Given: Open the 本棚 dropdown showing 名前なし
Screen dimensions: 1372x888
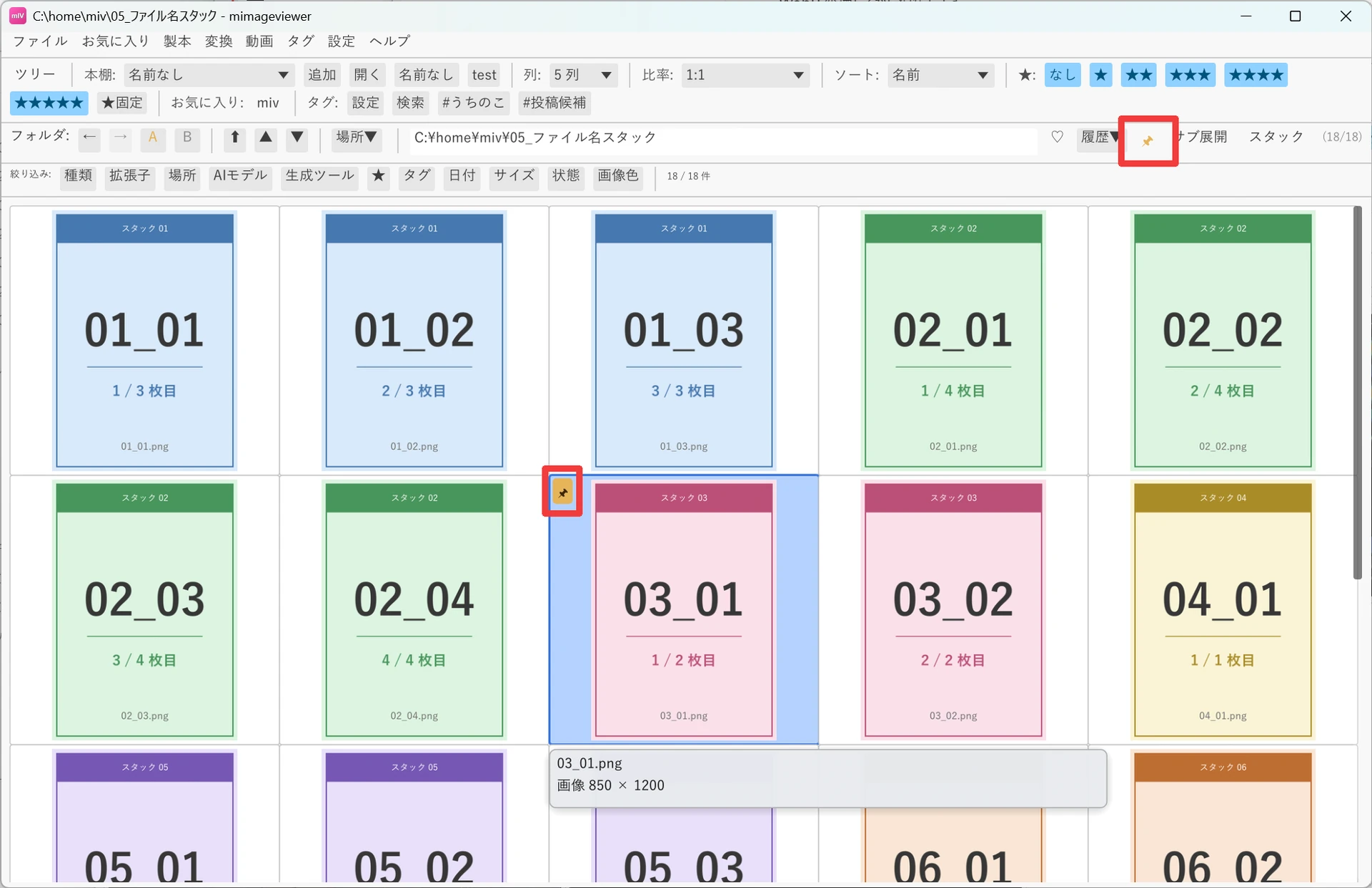Looking at the screenshot, I should (x=209, y=75).
